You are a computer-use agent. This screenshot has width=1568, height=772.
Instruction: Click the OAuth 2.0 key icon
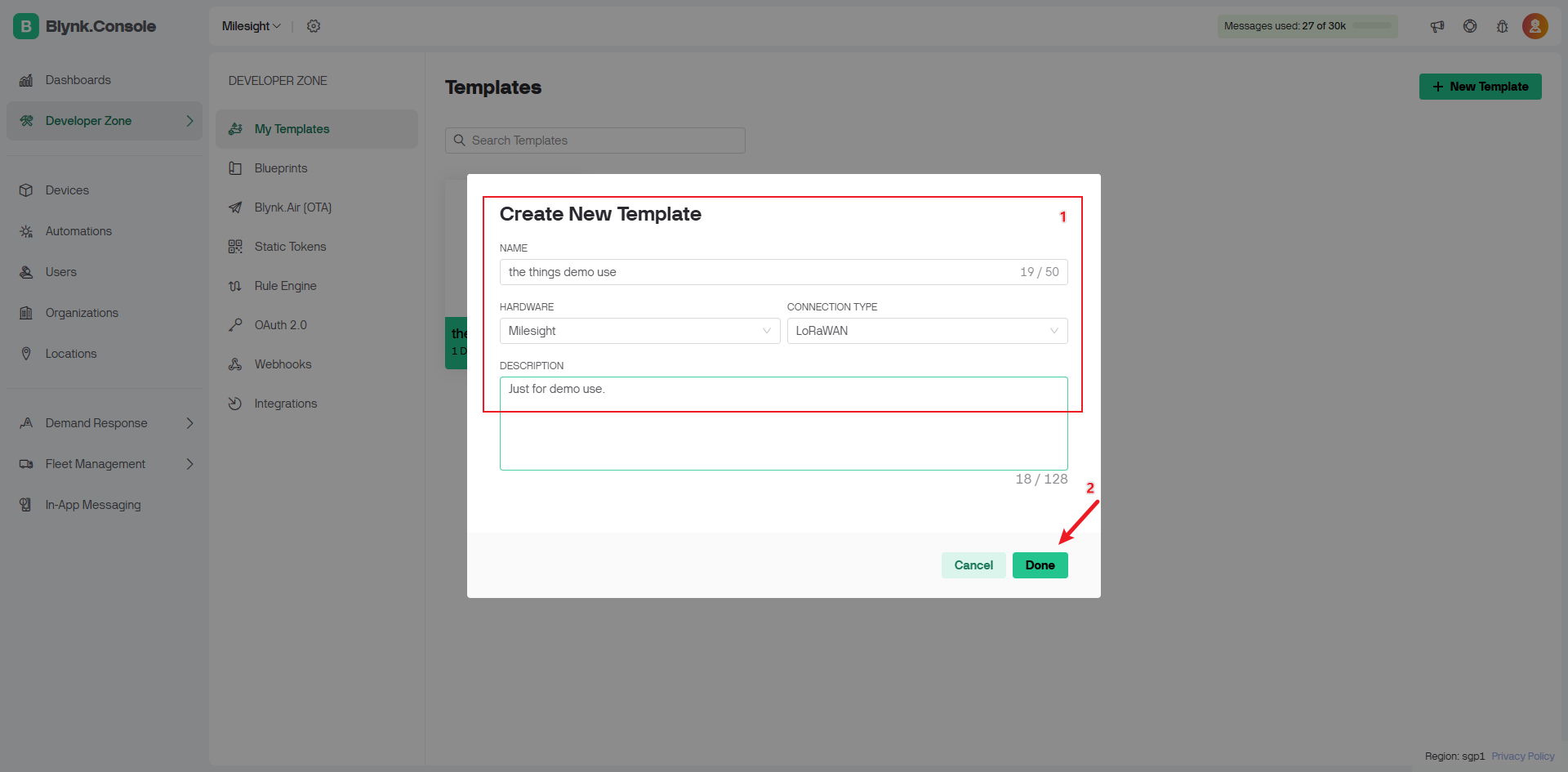pyautogui.click(x=235, y=325)
